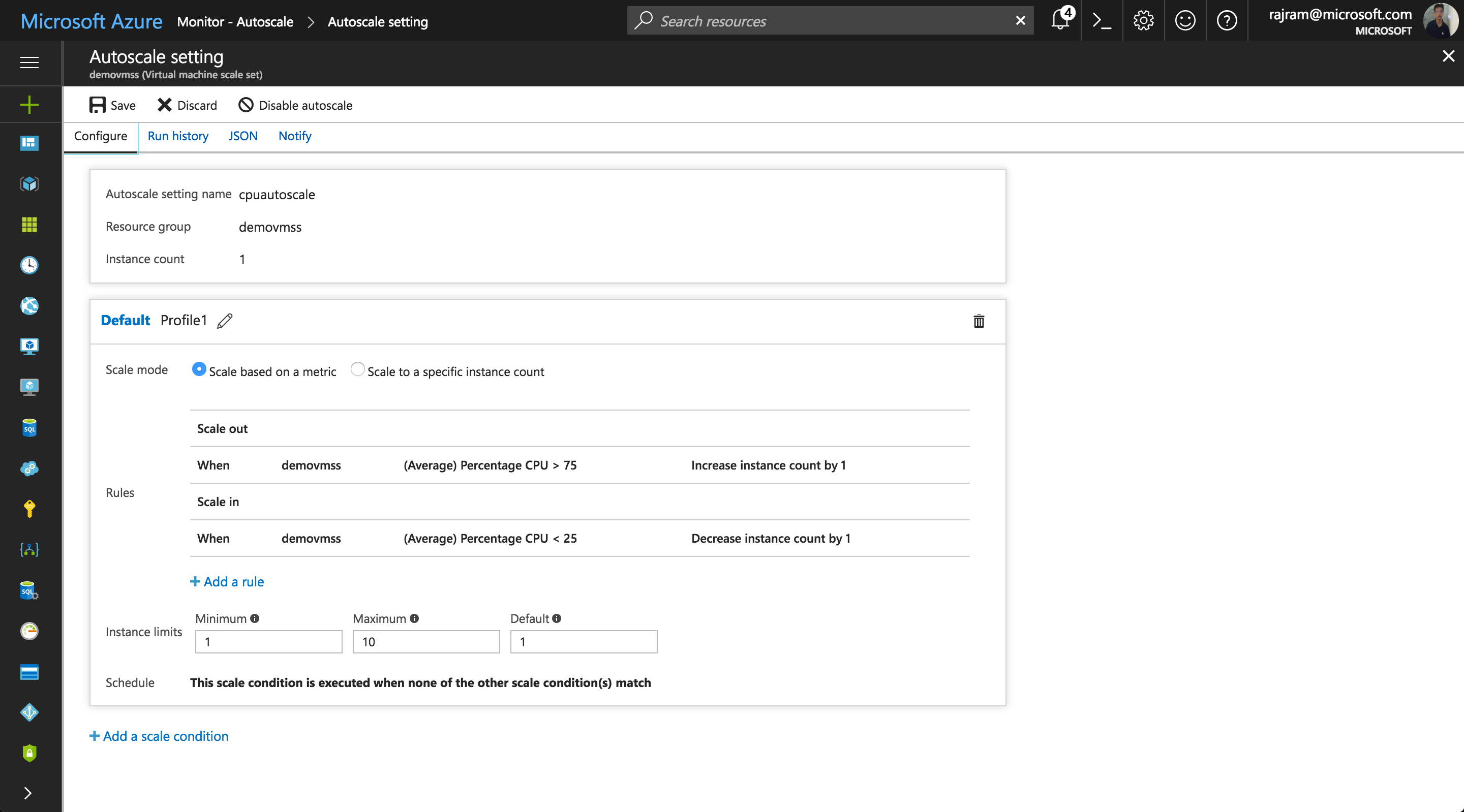Open the JSON tab

[242, 136]
